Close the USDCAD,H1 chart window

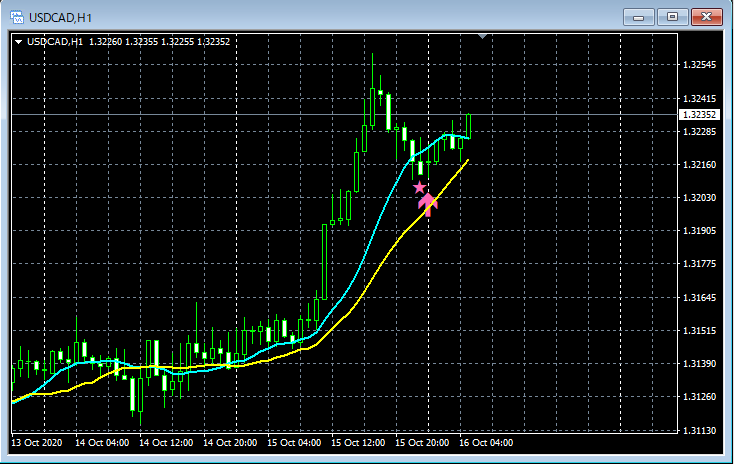click(706, 17)
